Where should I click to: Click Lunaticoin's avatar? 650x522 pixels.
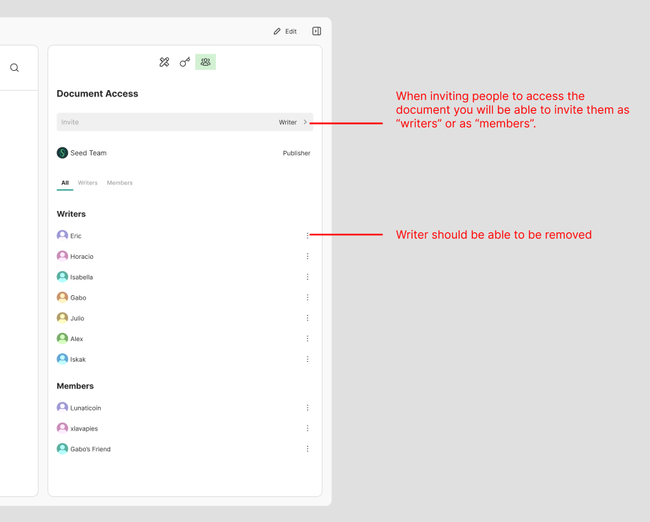click(x=62, y=408)
